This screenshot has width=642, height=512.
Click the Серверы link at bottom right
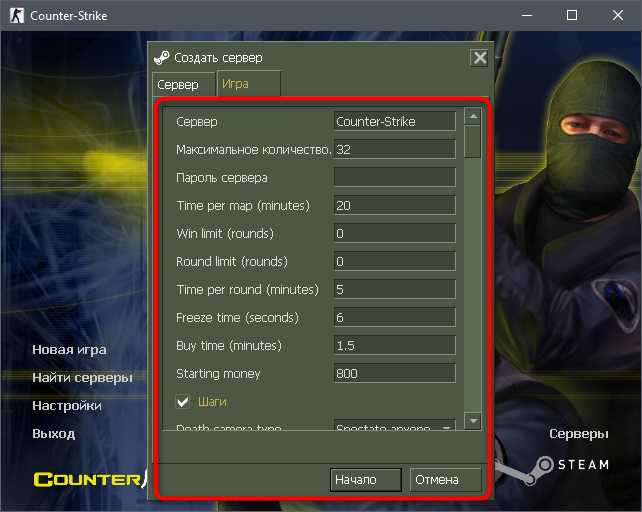pos(579,433)
